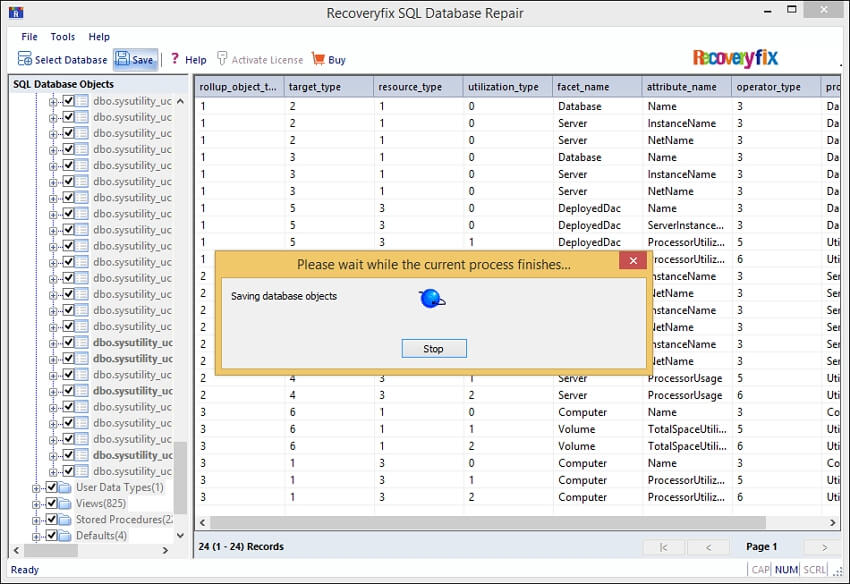This screenshot has width=850, height=584.
Task: Click the Stored Procedures folder icon
Action: (65, 519)
